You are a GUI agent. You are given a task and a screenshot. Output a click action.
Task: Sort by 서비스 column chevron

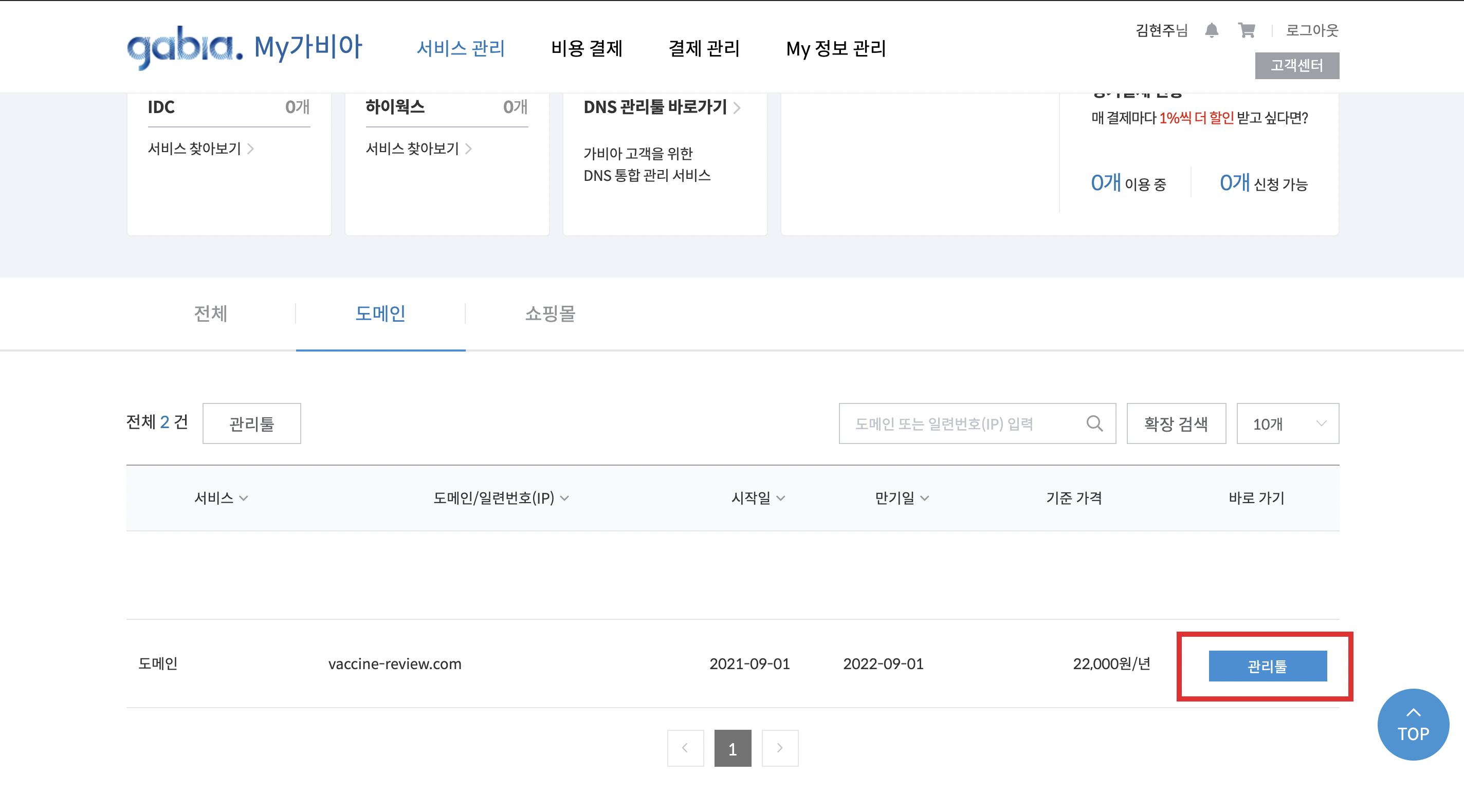pyautogui.click(x=244, y=499)
